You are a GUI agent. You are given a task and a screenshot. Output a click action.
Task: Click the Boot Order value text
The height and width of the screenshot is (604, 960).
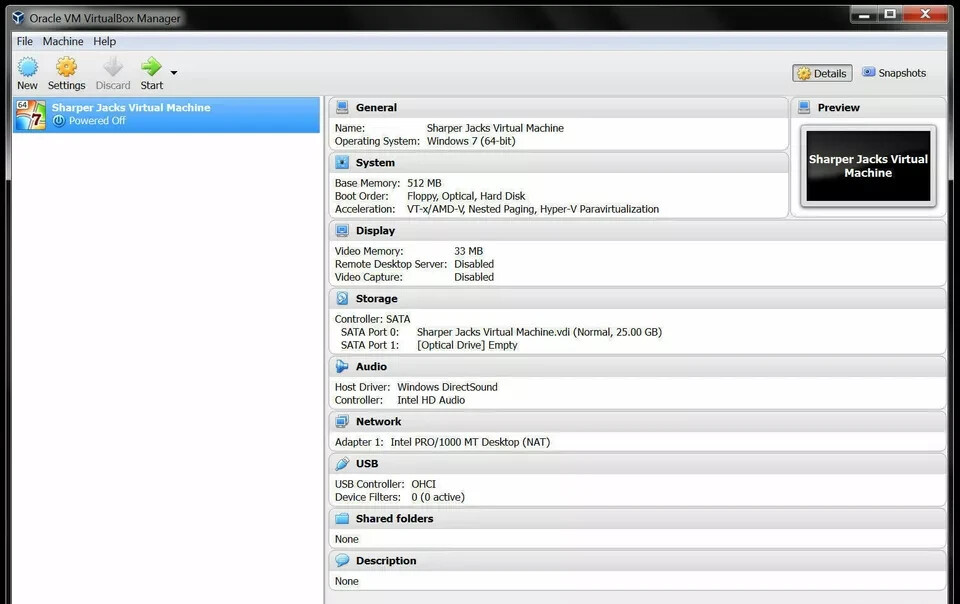(466, 196)
